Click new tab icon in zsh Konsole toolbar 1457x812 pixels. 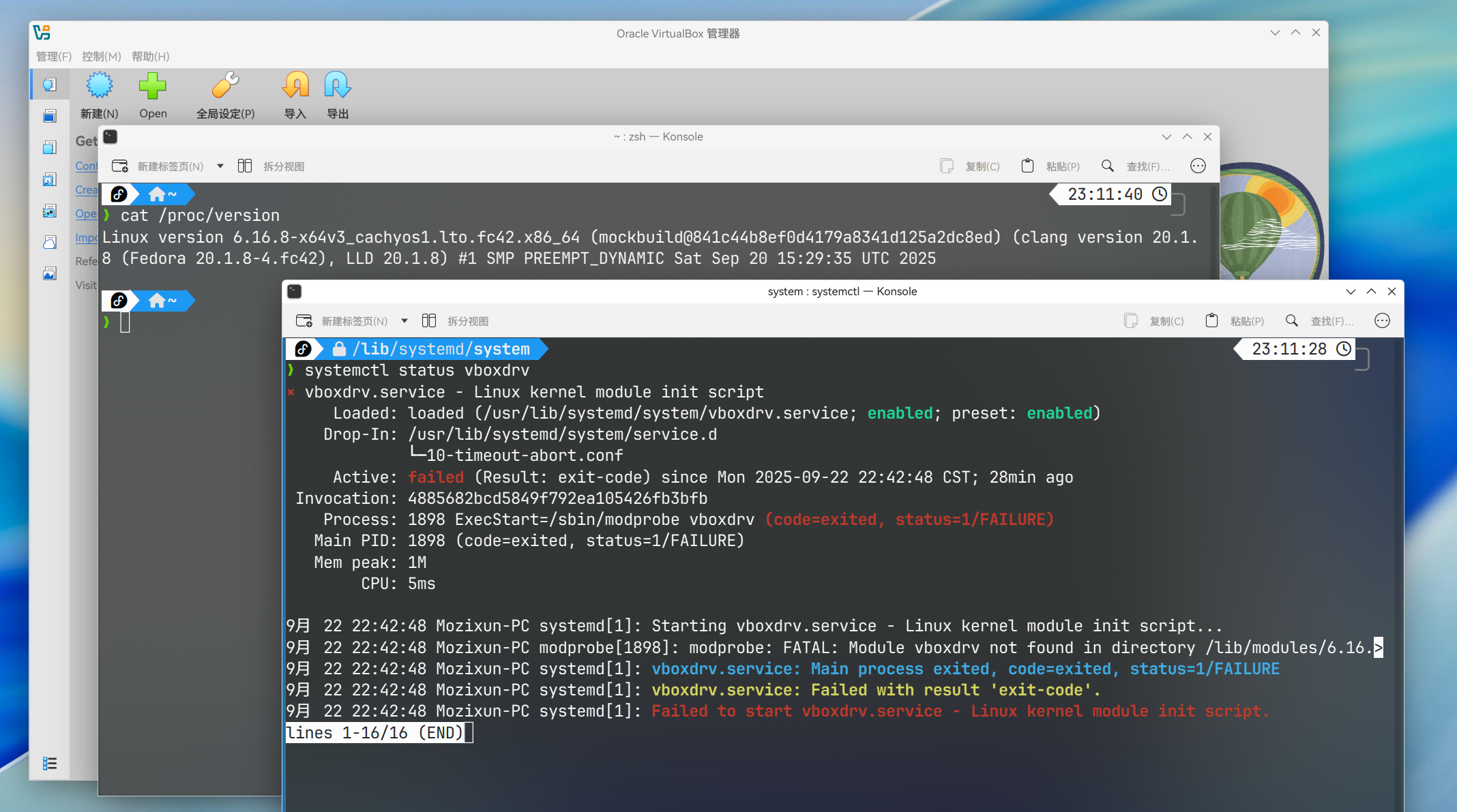click(x=120, y=166)
